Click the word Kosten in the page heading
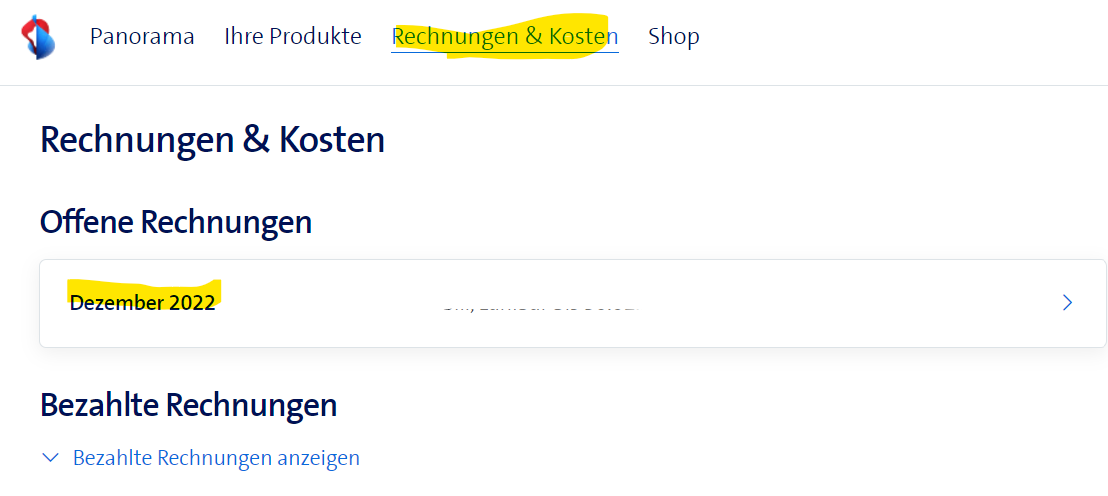Viewport: 1108px width, 496px height. pyautogui.click(x=332, y=140)
